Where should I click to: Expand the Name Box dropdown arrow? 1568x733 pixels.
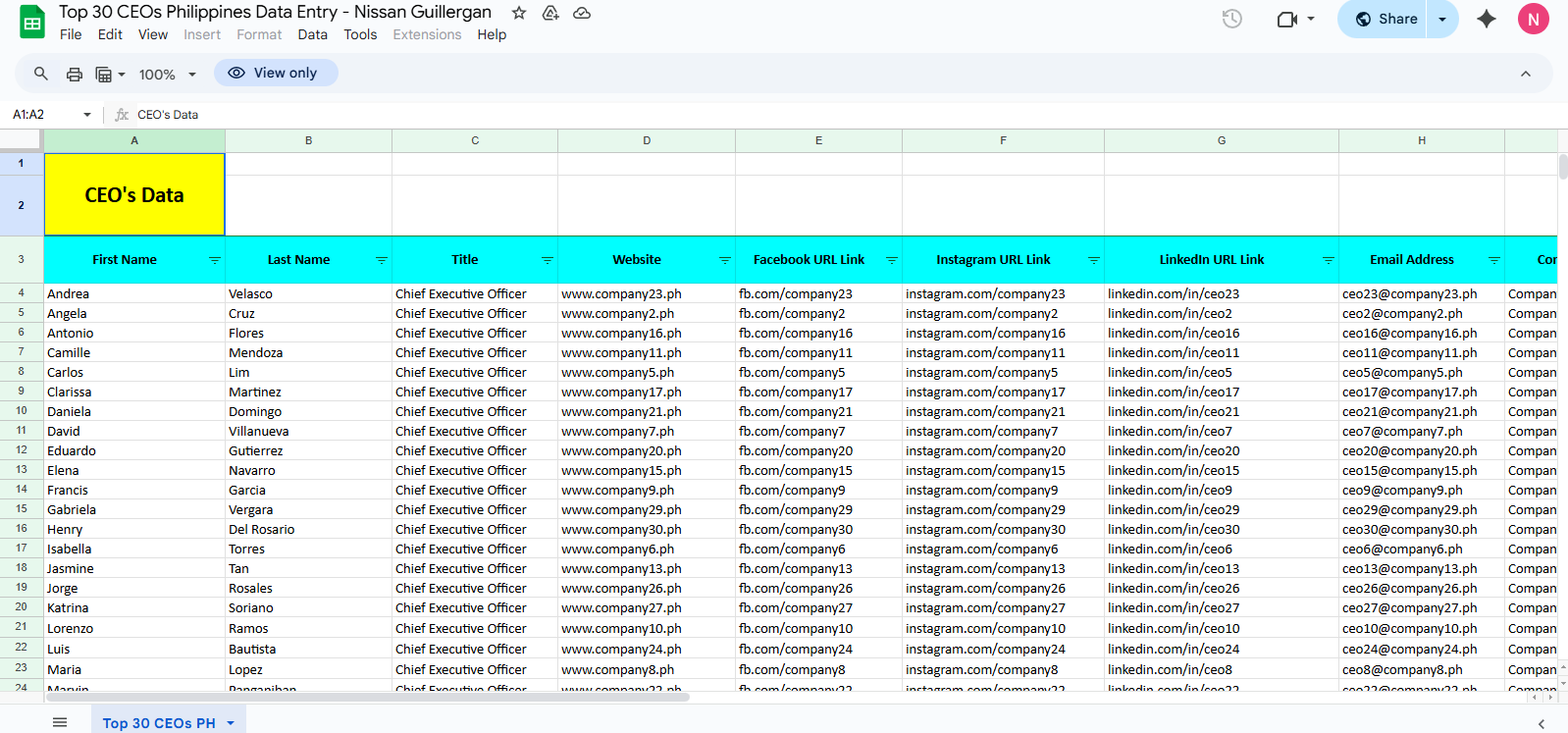click(87, 115)
